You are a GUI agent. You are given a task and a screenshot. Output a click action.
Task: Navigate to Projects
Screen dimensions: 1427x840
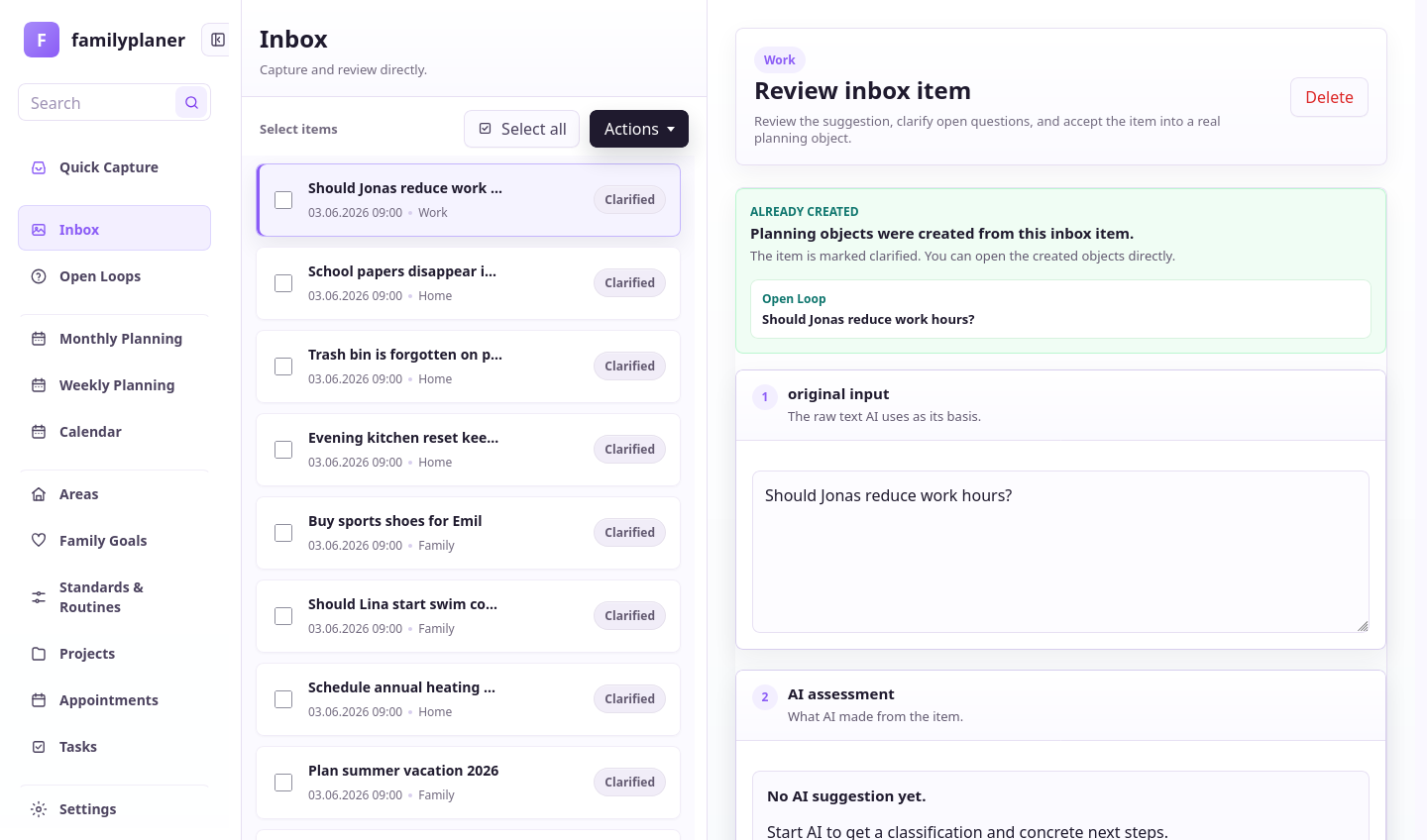tap(114, 654)
